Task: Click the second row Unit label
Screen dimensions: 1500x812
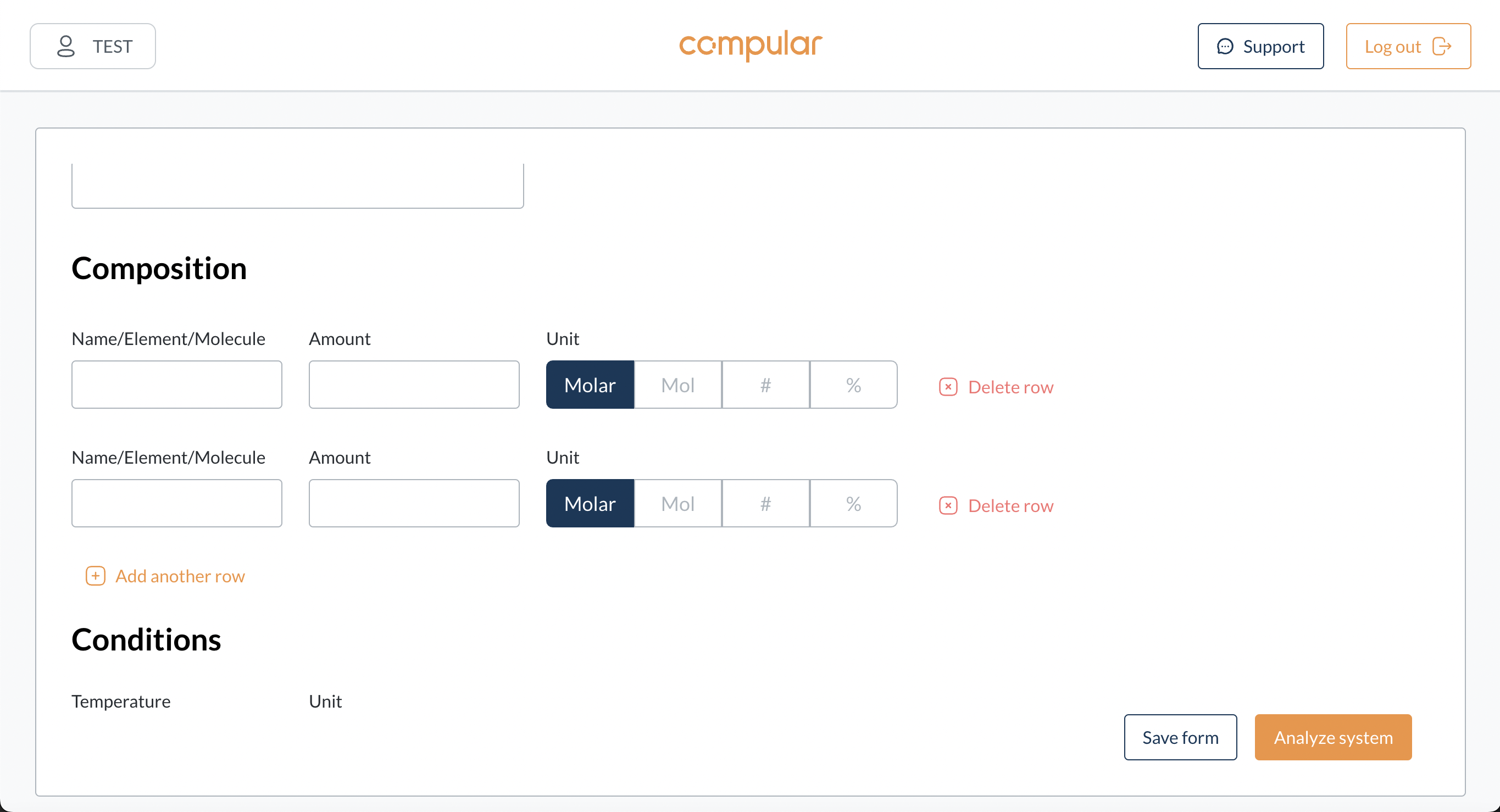Action: (563, 458)
